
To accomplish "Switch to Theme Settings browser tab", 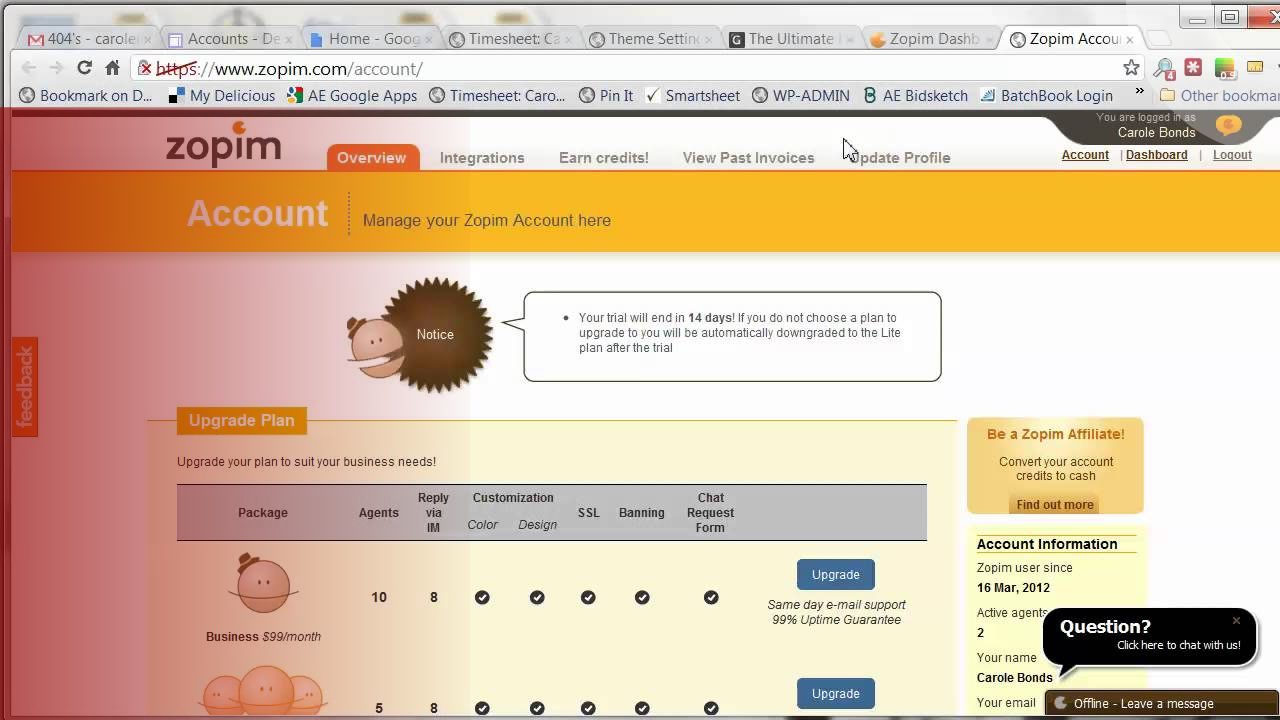I will pyautogui.click(x=652, y=38).
